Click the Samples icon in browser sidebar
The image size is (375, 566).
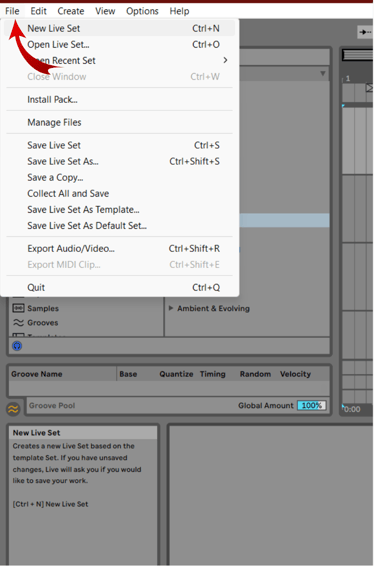[18, 308]
